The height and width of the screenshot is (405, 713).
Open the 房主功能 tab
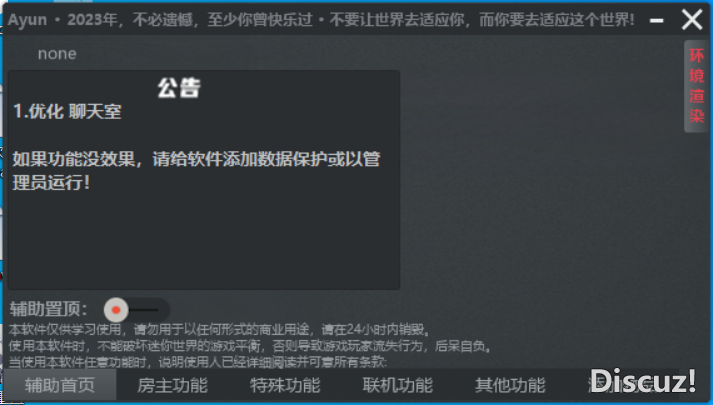172,385
